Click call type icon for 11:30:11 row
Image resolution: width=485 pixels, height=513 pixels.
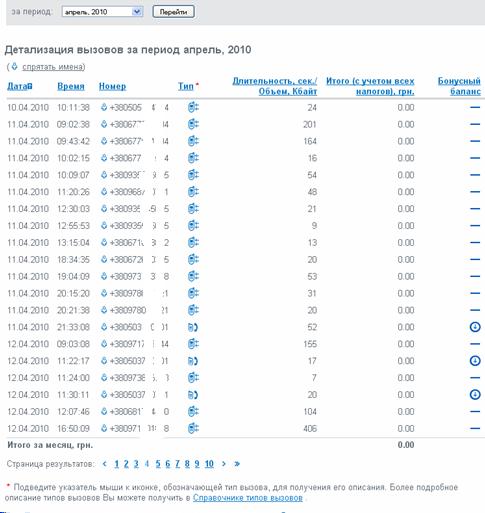tap(193, 395)
